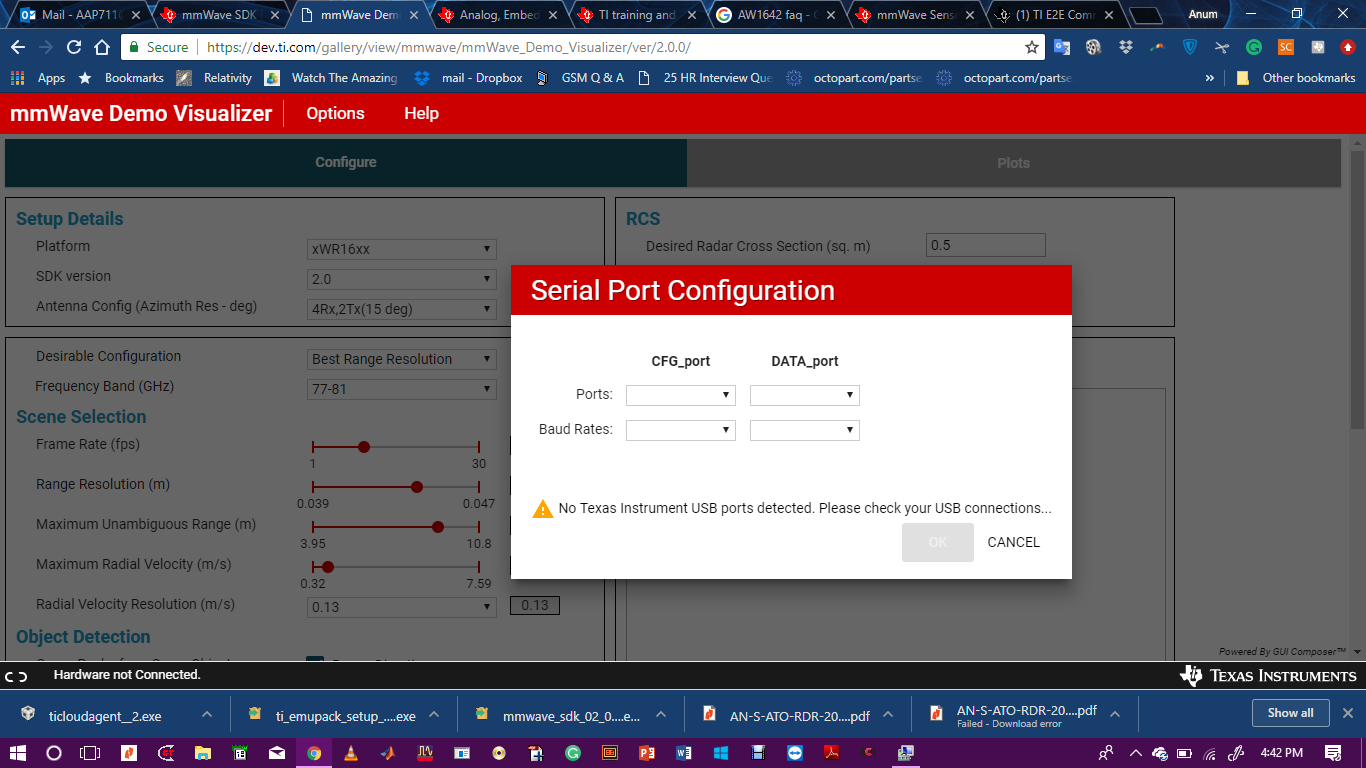Click the Maximum Unambiguous Range slider handle

click(438, 527)
